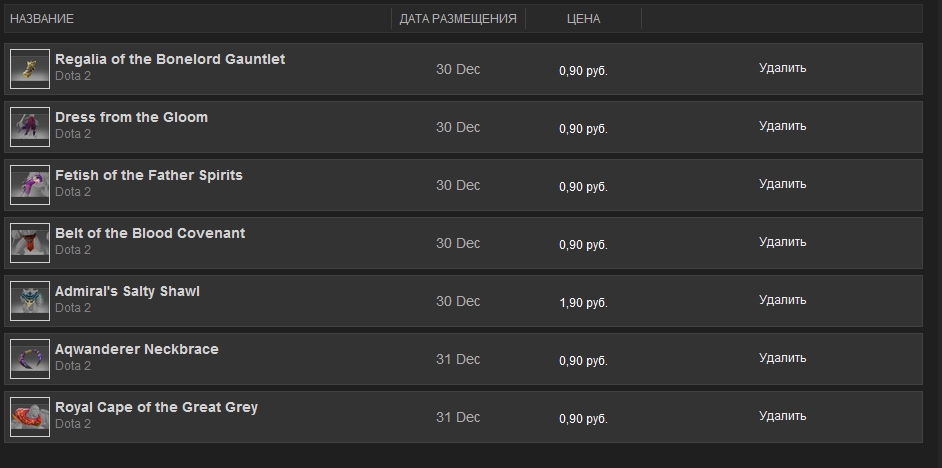Click Удалить next to Belt of the Blood Covenant
The width and height of the screenshot is (942, 468).
tap(782, 242)
